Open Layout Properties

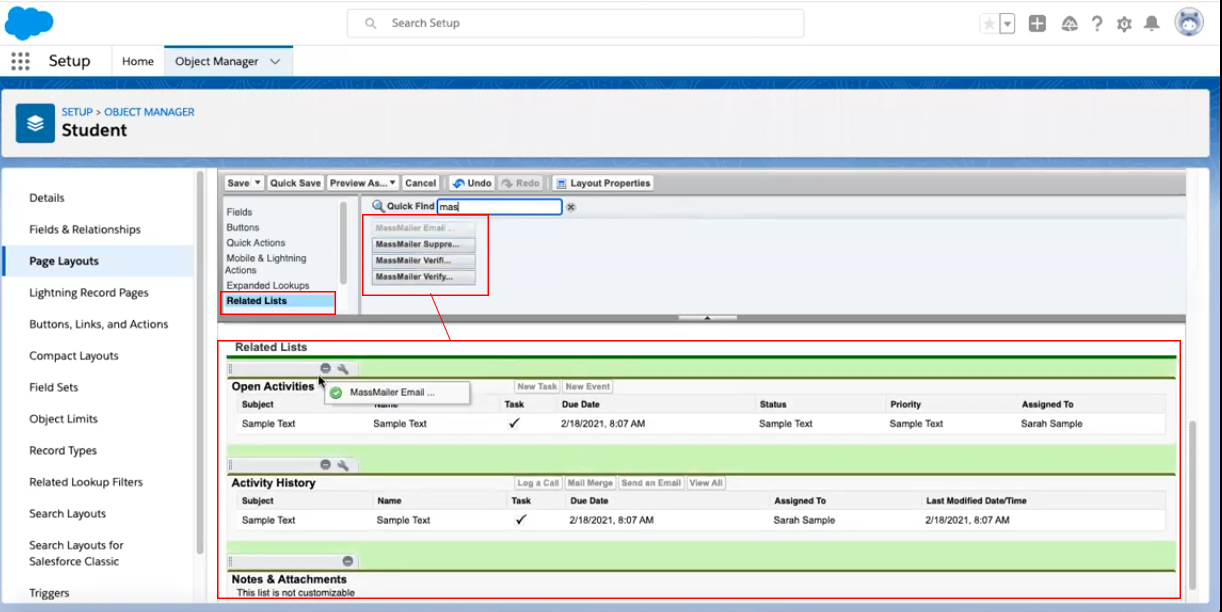pyautogui.click(x=603, y=183)
